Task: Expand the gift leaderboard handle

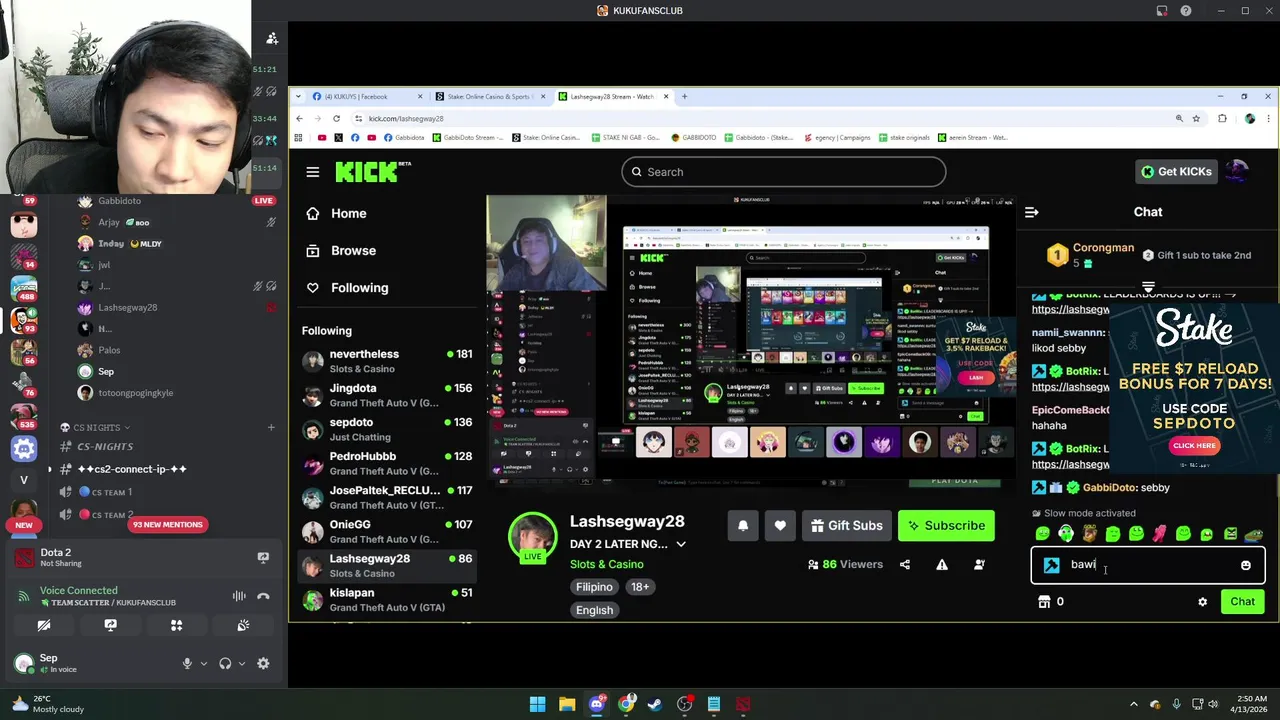Action: [1148, 287]
